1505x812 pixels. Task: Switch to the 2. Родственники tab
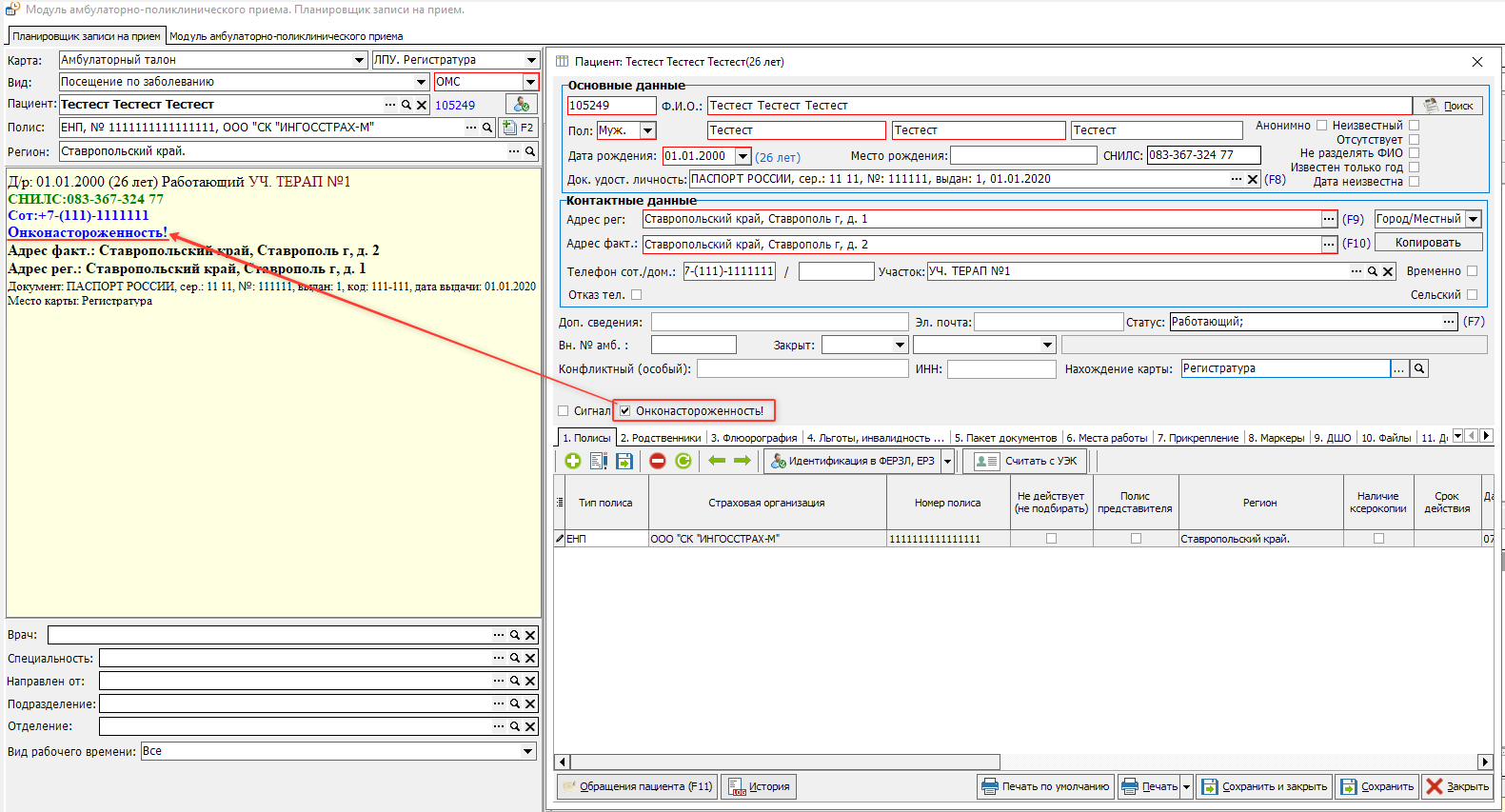(661, 438)
